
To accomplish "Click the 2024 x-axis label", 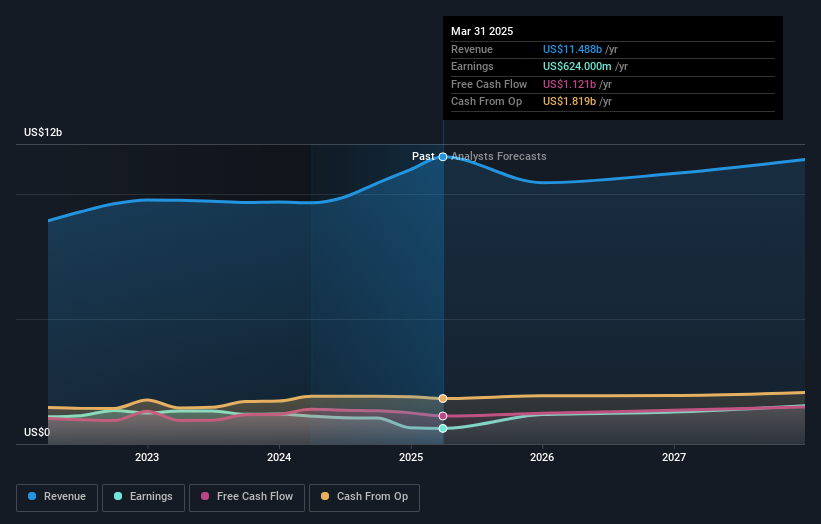I will (279, 457).
